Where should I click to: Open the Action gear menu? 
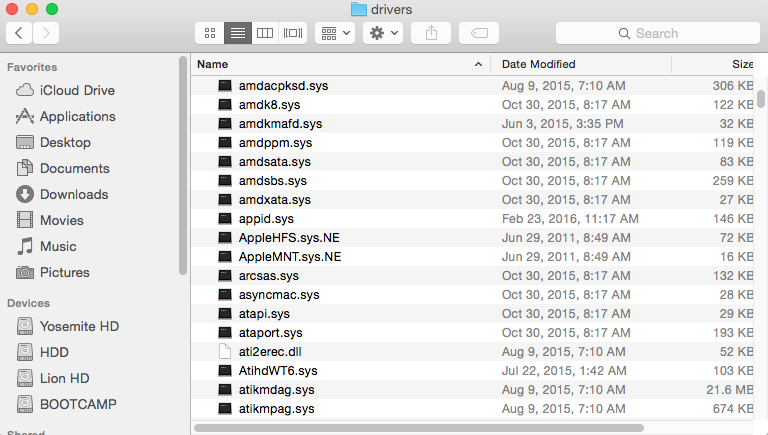[x=383, y=33]
